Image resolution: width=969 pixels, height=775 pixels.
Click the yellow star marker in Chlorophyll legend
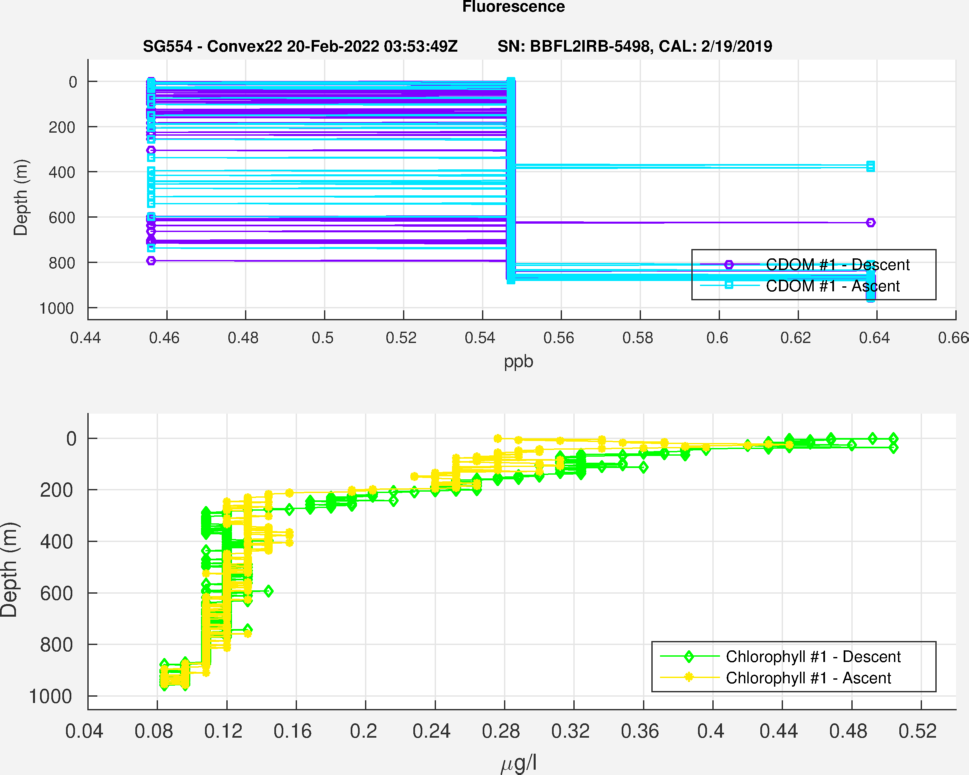pyautogui.click(x=689, y=677)
